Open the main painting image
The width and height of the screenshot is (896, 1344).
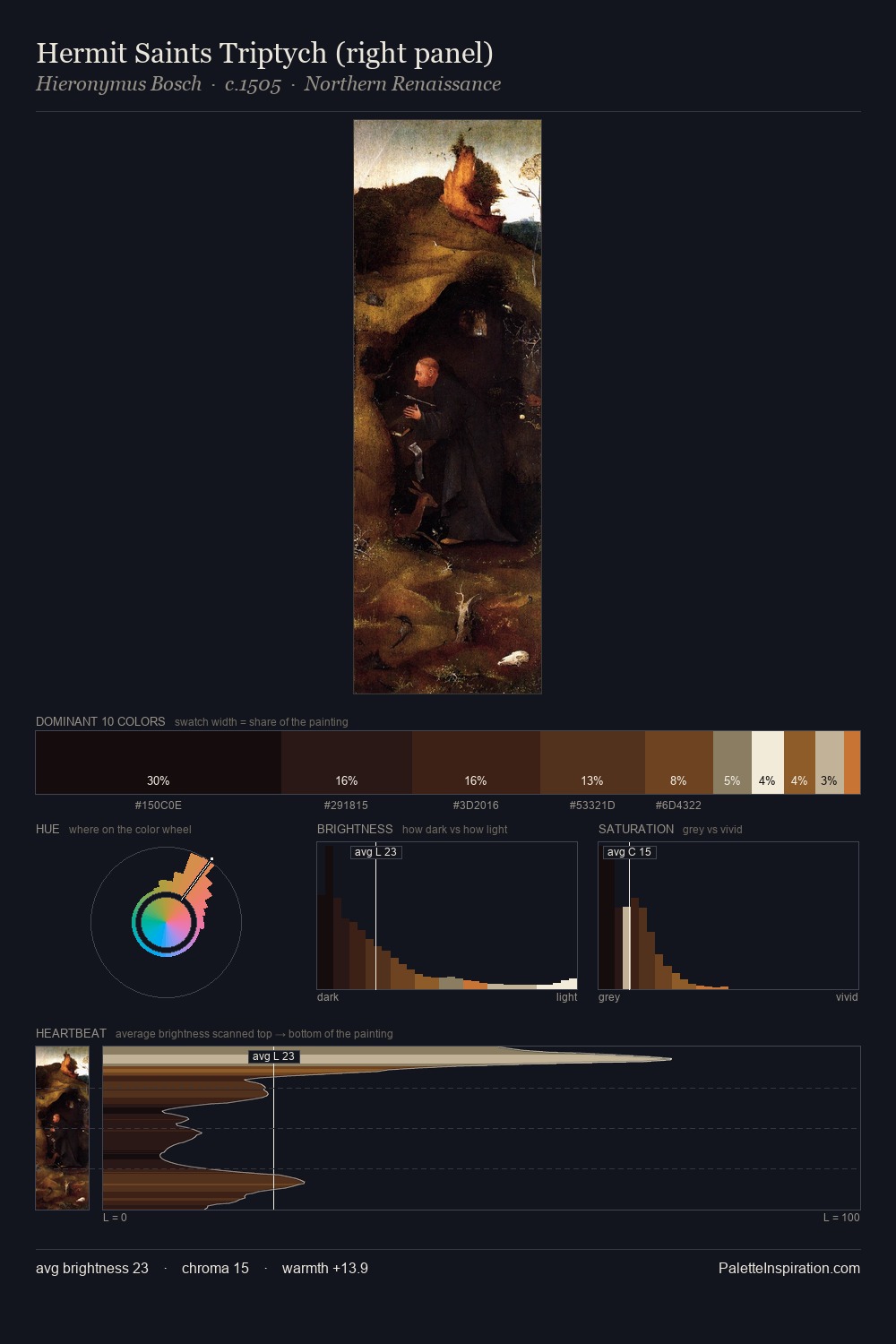pyautogui.click(x=447, y=407)
